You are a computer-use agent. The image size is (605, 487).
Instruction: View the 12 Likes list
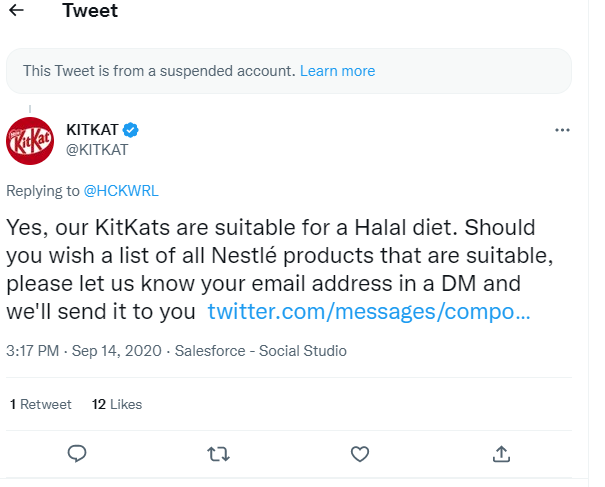117,404
